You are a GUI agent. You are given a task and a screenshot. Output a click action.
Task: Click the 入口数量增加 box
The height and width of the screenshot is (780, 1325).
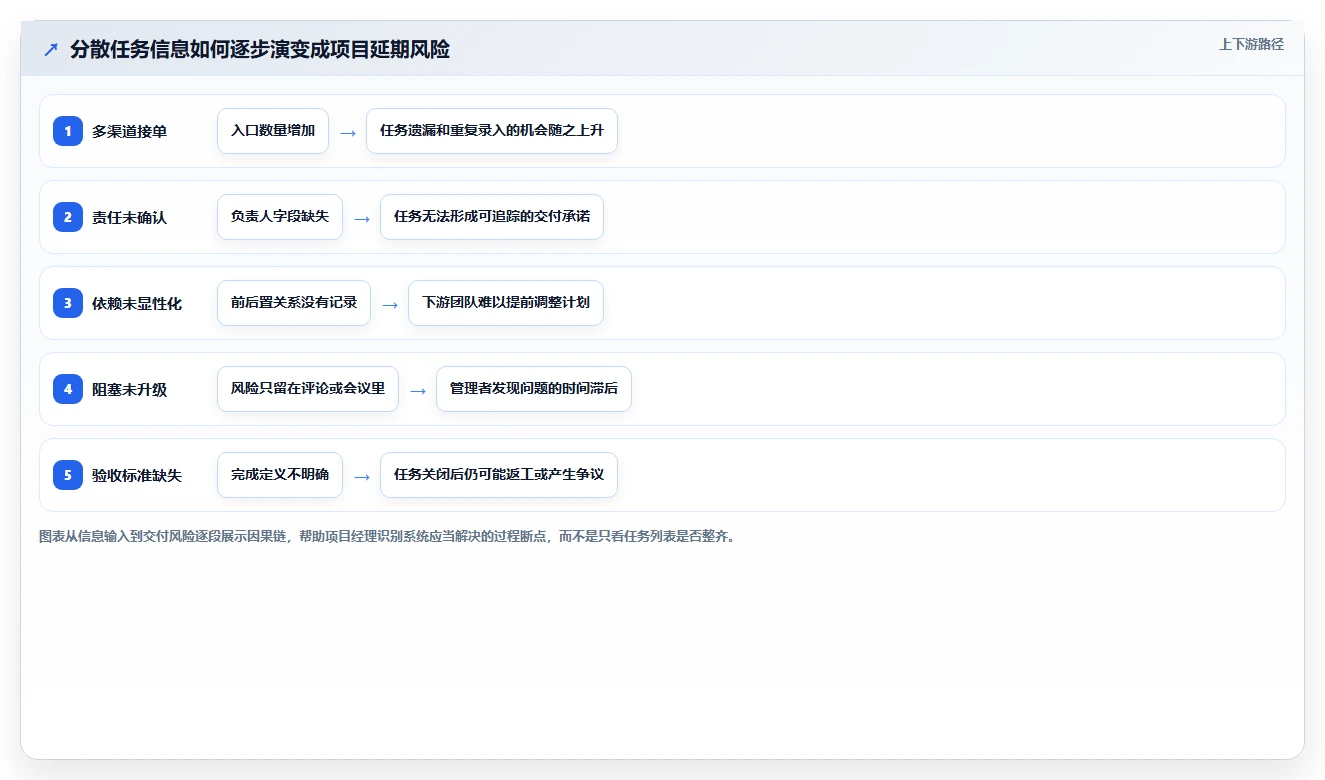[273, 131]
